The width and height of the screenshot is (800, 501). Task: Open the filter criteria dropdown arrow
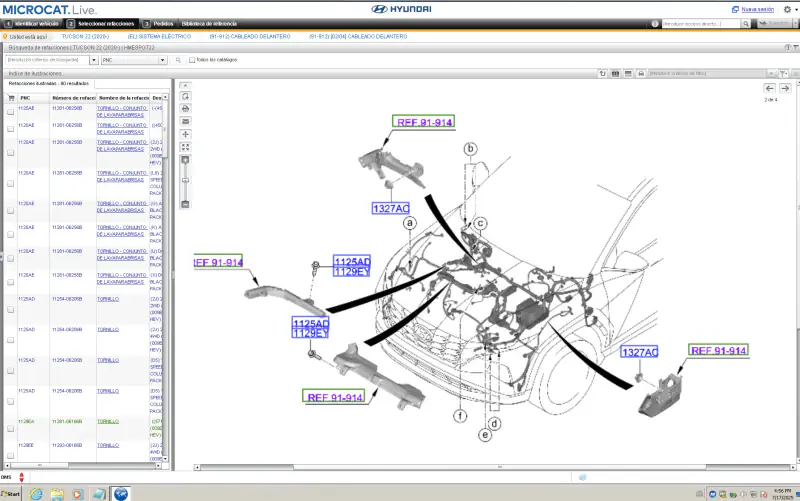point(769,73)
